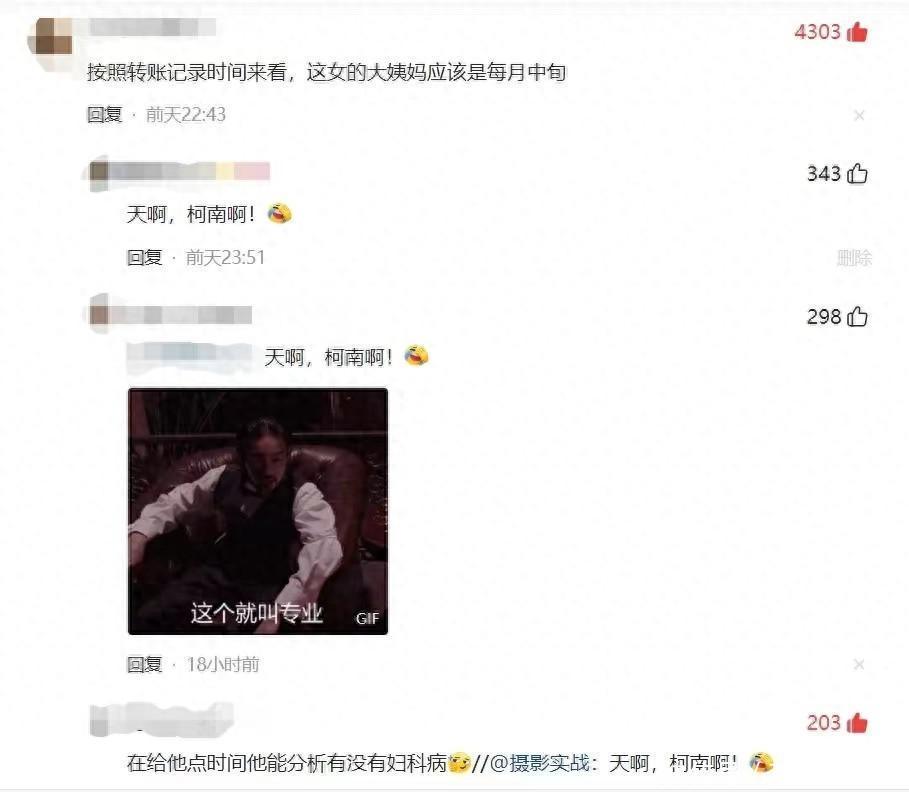Open the username of the 343-like reply

180,172
